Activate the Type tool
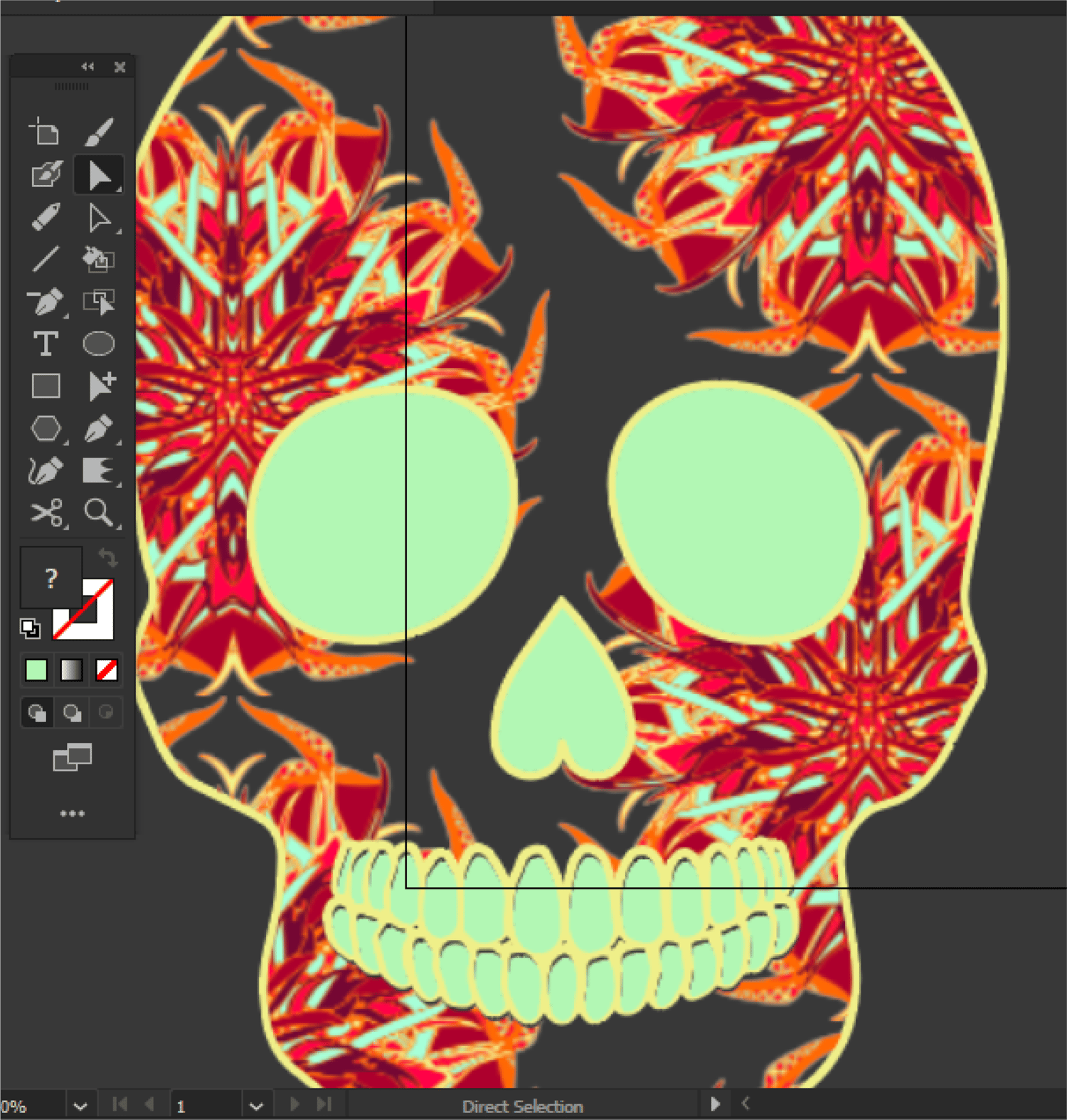Image resolution: width=1067 pixels, height=1120 pixels. point(46,344)
